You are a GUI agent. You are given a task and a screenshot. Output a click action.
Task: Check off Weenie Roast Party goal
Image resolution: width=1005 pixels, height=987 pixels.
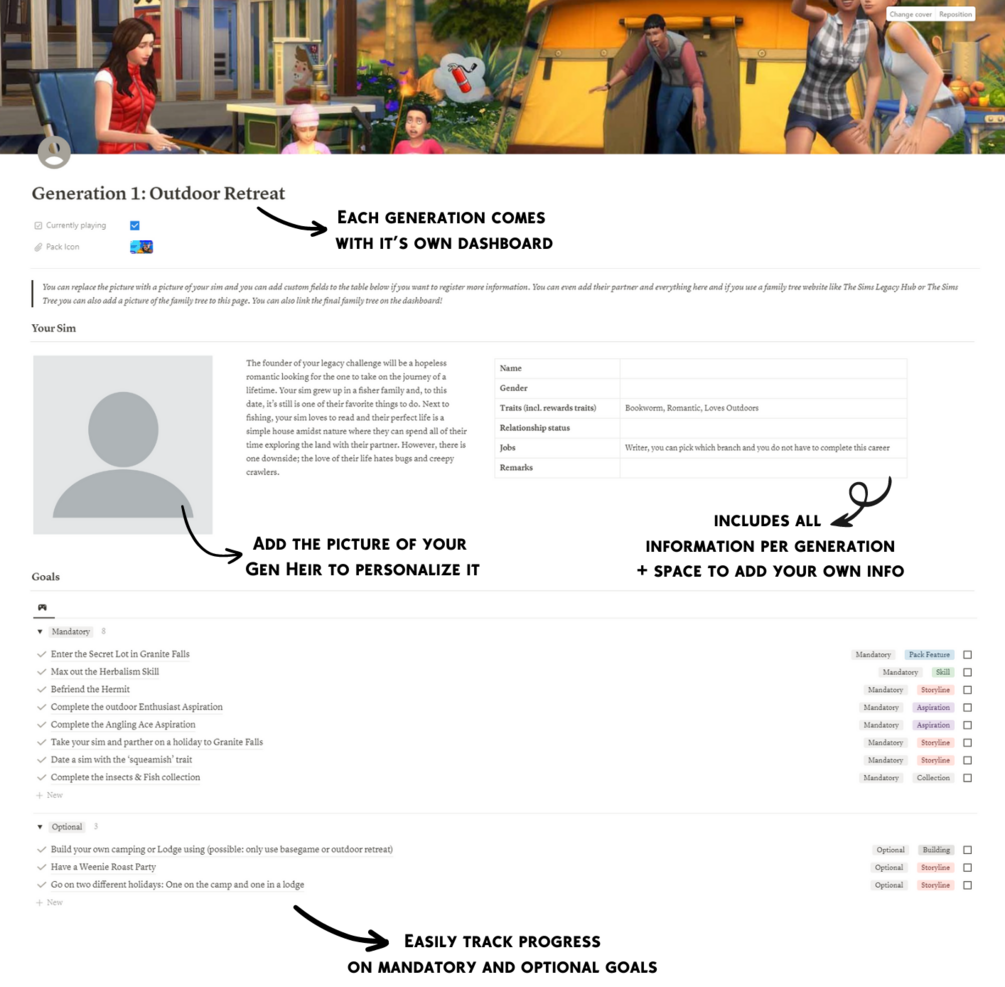tap(967, 868)
